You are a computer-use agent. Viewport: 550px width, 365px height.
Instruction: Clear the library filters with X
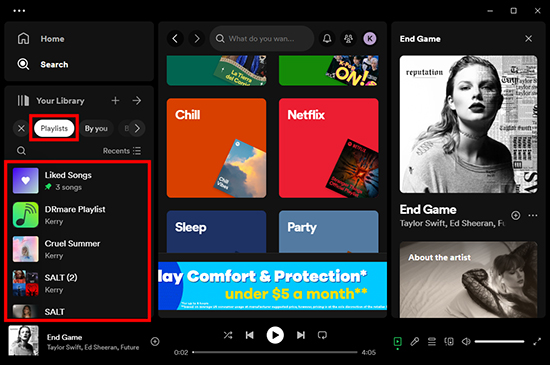point(21,128)
